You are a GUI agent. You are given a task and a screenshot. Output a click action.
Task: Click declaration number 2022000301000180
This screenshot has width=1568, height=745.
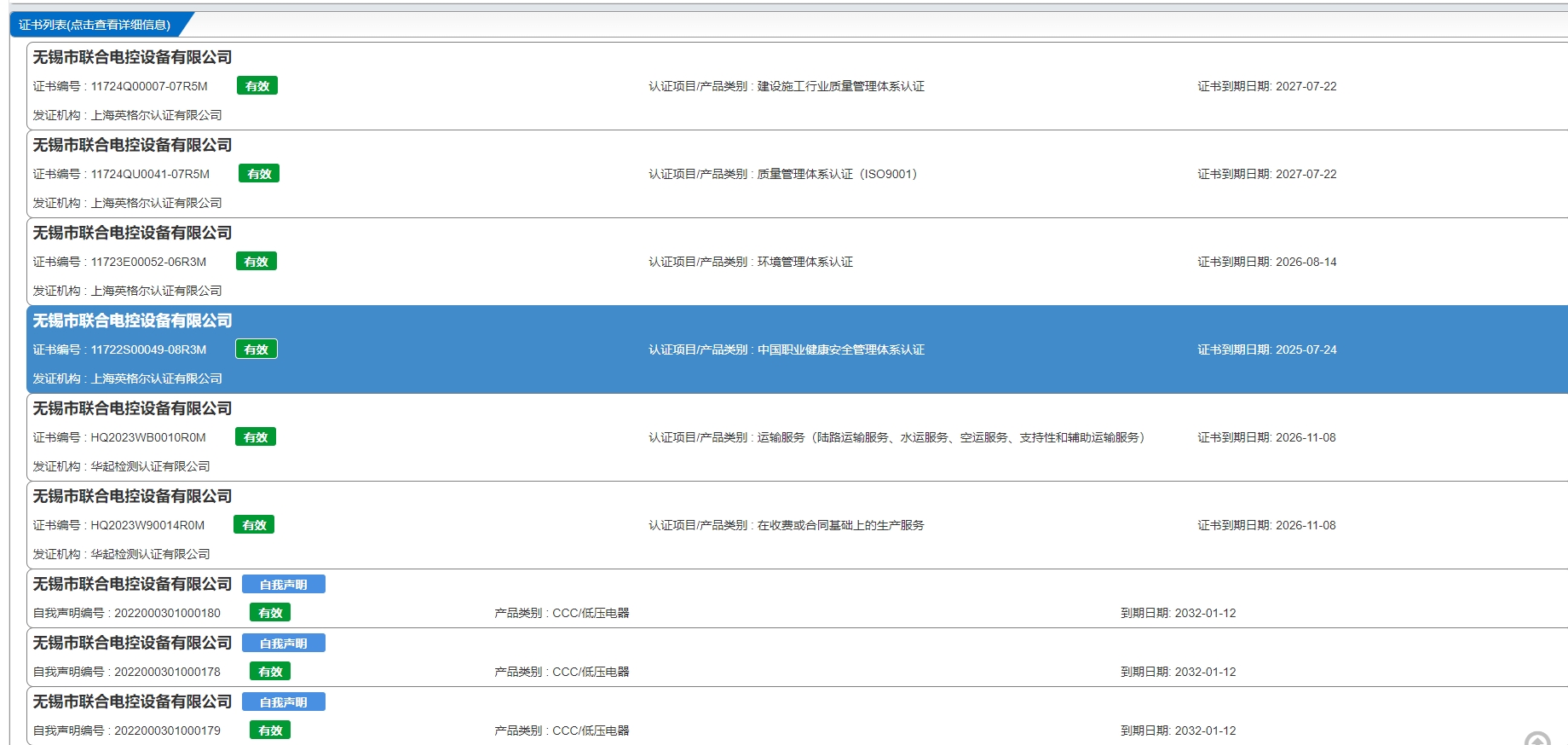167,613
